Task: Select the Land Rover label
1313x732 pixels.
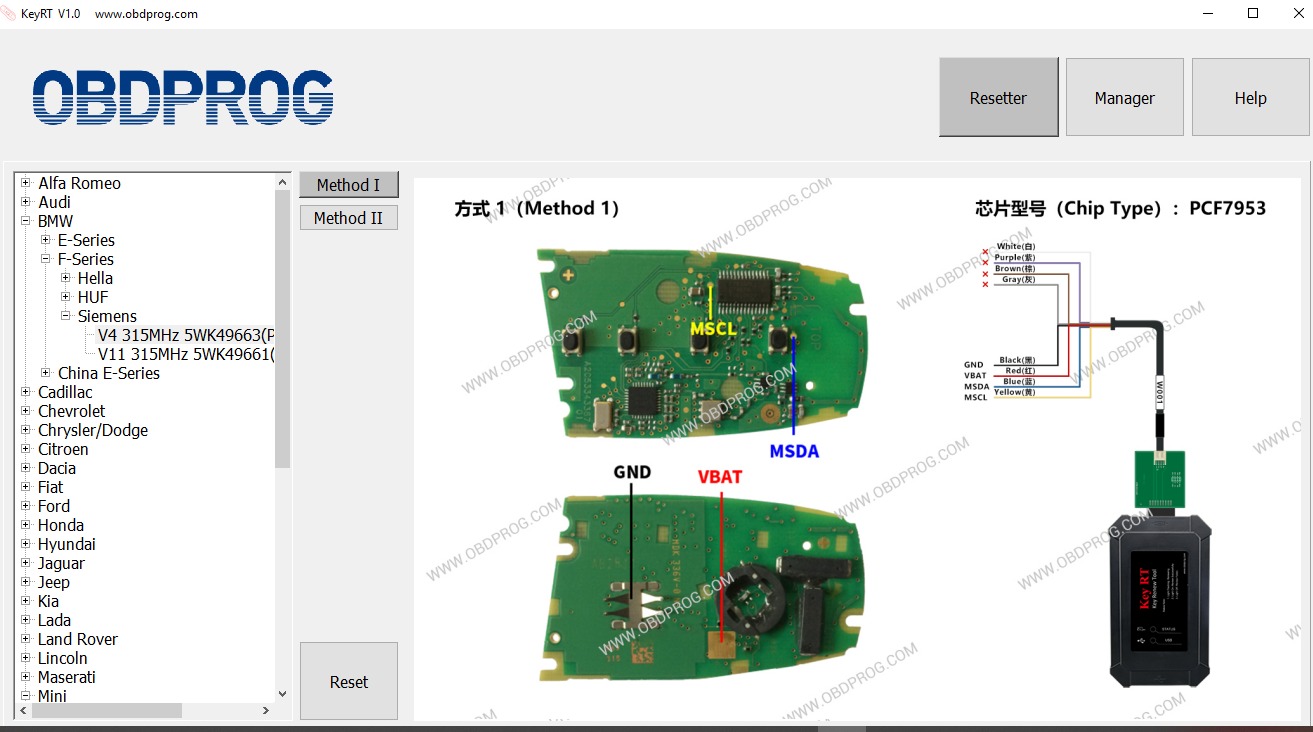Action: click(78, 639)
